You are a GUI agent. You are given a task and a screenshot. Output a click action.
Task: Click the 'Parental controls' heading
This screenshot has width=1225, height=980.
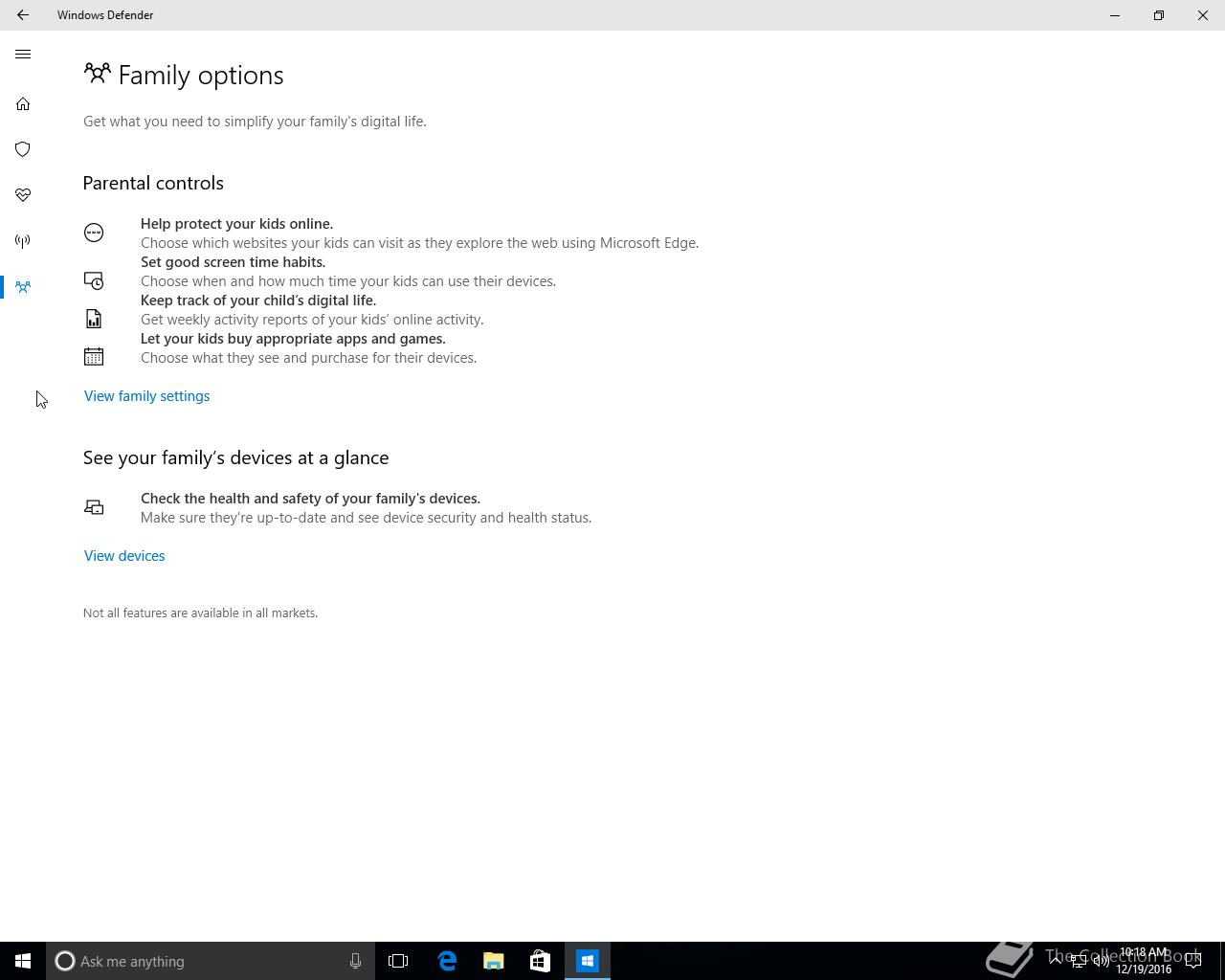153,183
